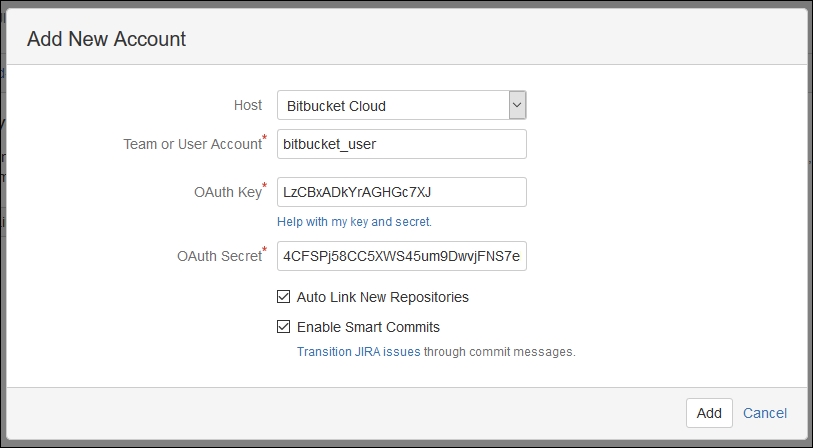Focus the OAuth Secret input field
This screenshot has width=813, height=448.
click(402, 256)
